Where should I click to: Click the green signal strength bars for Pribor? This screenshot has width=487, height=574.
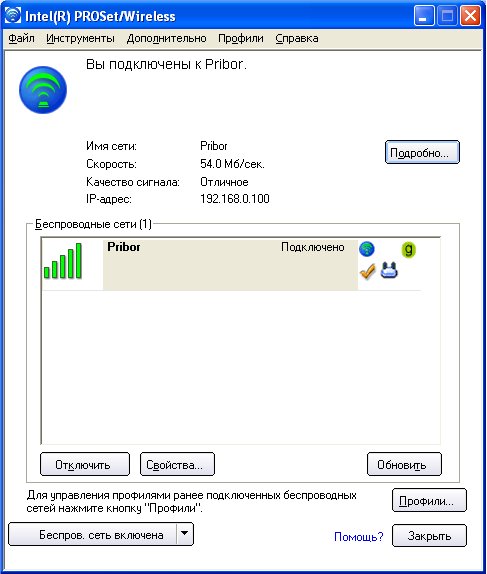coord(63,261)
